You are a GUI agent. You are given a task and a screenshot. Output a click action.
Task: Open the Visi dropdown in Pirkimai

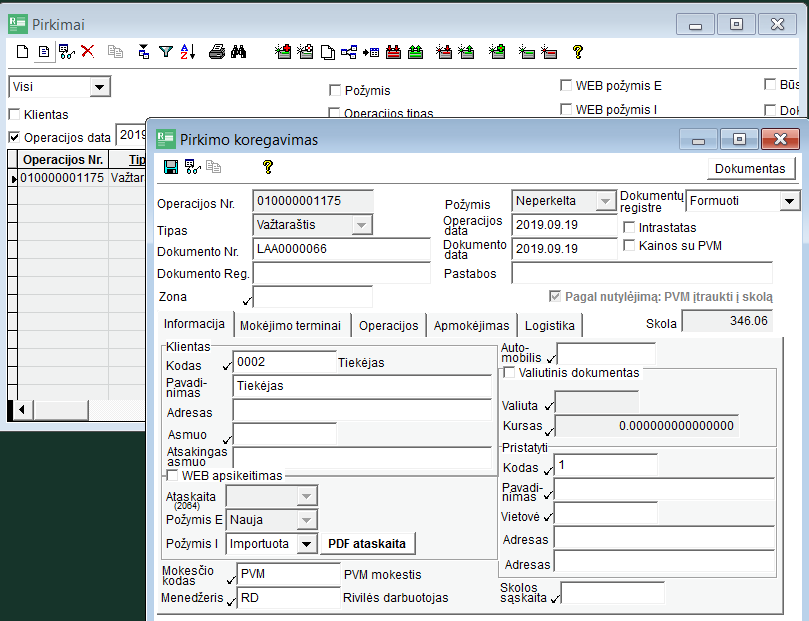pos(100,87)
